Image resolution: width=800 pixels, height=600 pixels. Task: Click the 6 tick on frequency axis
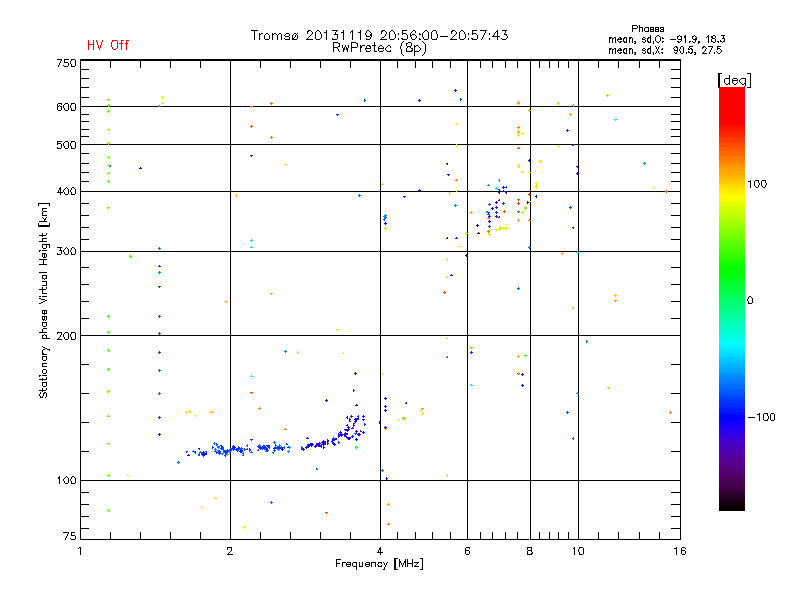(x=468, y=551)
